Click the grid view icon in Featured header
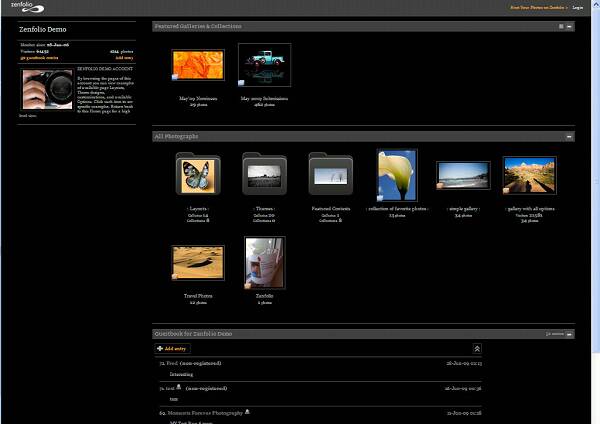The width and height of the screenshot is (600, 424). [x=561, y=26]
